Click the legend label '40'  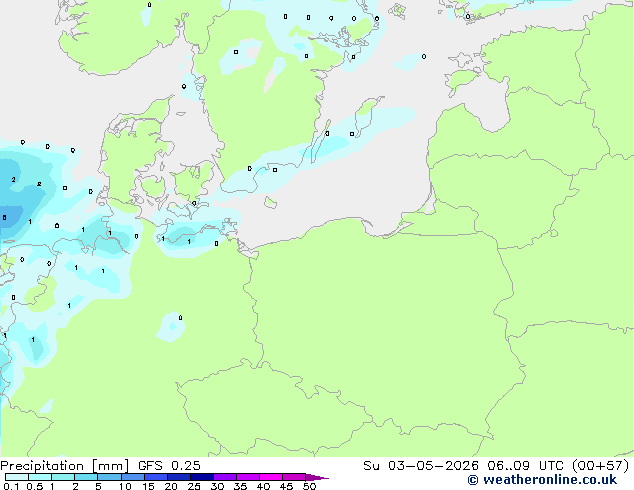(x=263, y=486)
